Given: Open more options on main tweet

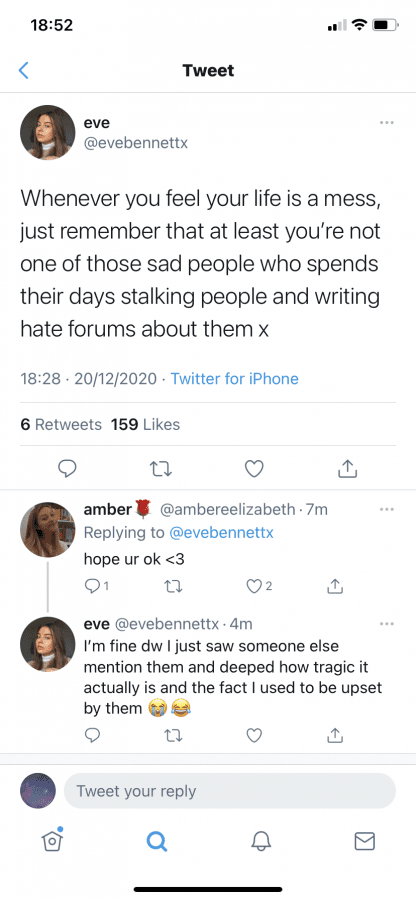Looking at the screenshot, I should coord(387,122).
